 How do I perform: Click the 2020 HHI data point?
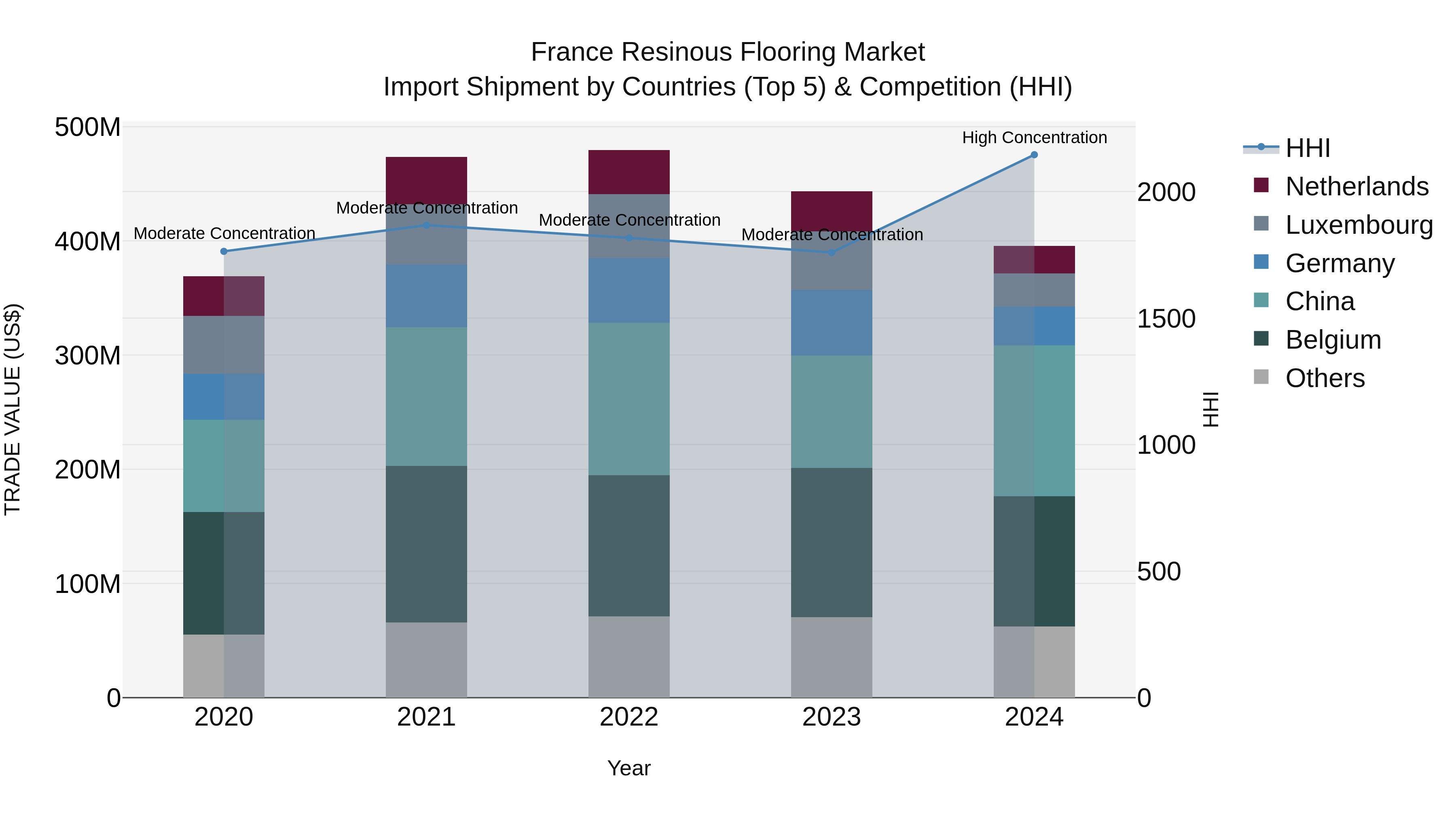pos(224,252)
